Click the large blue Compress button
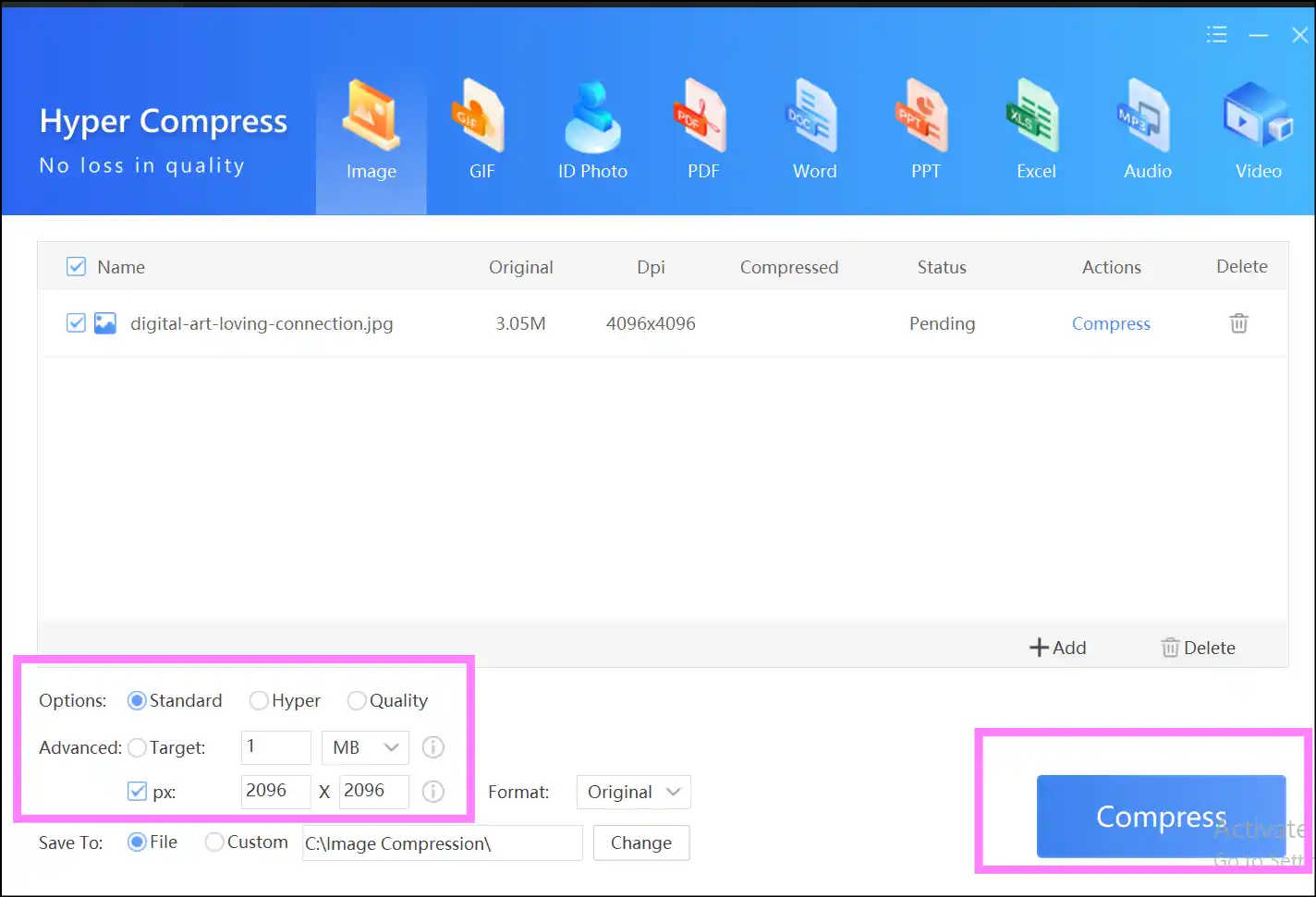The width and height of the screenshot is (1316, 897). click(1161, 817)
